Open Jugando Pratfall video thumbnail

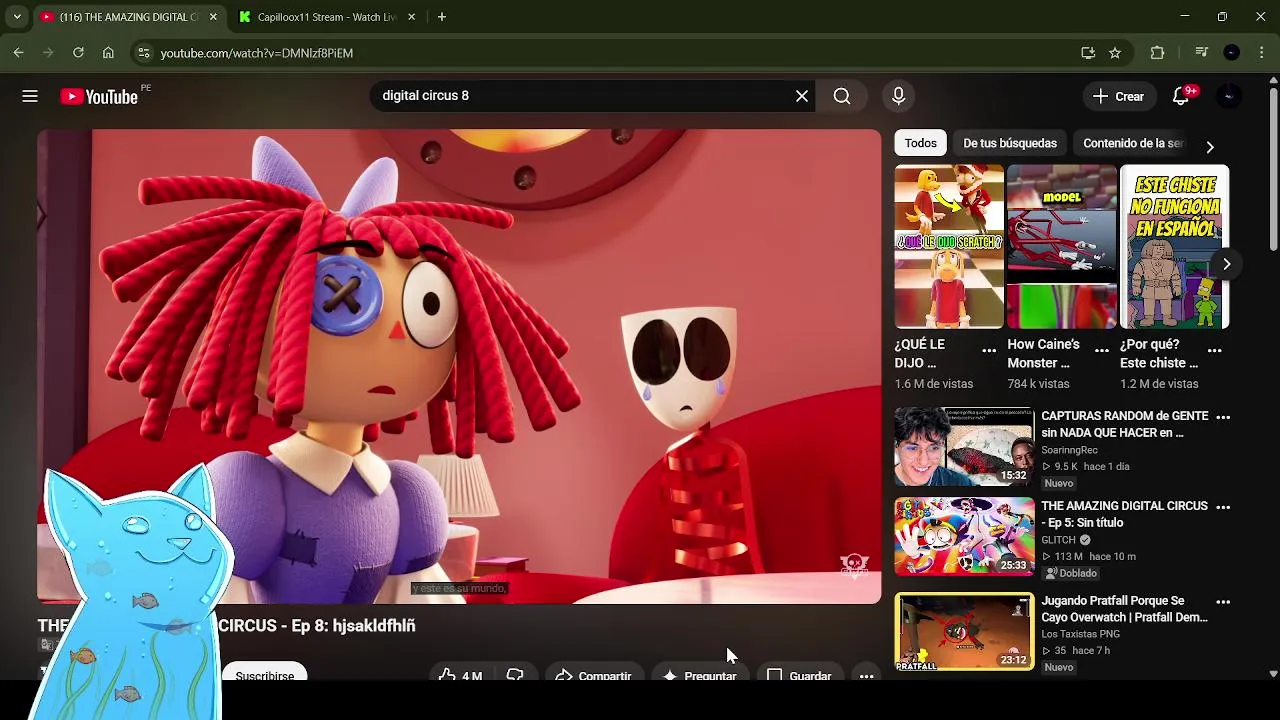coord(964,631)
